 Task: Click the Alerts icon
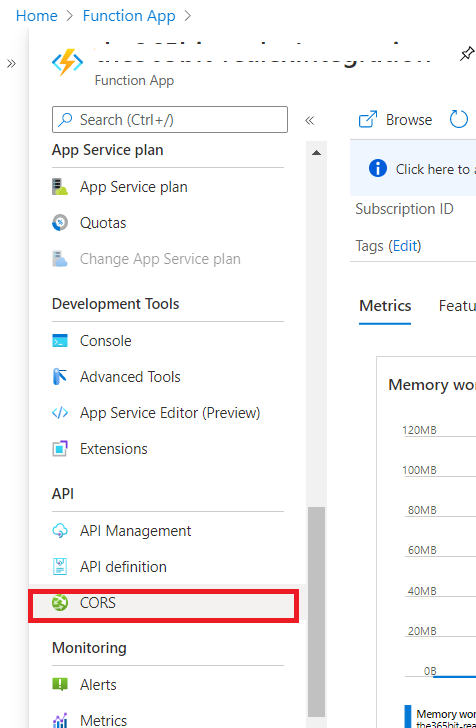click(x=60, y=684)
